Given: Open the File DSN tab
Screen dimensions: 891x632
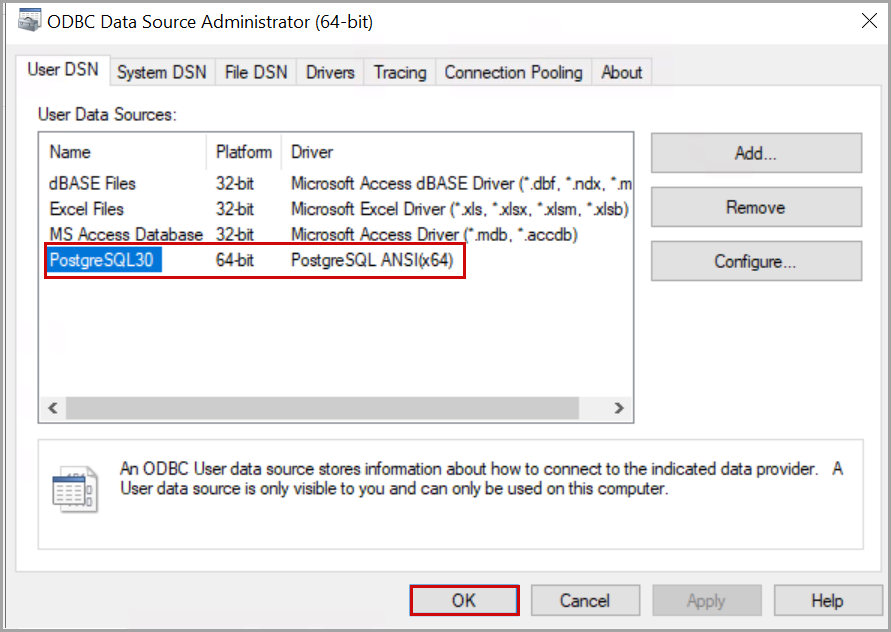Looking at the screenshot, I should (x=256, y=72).
